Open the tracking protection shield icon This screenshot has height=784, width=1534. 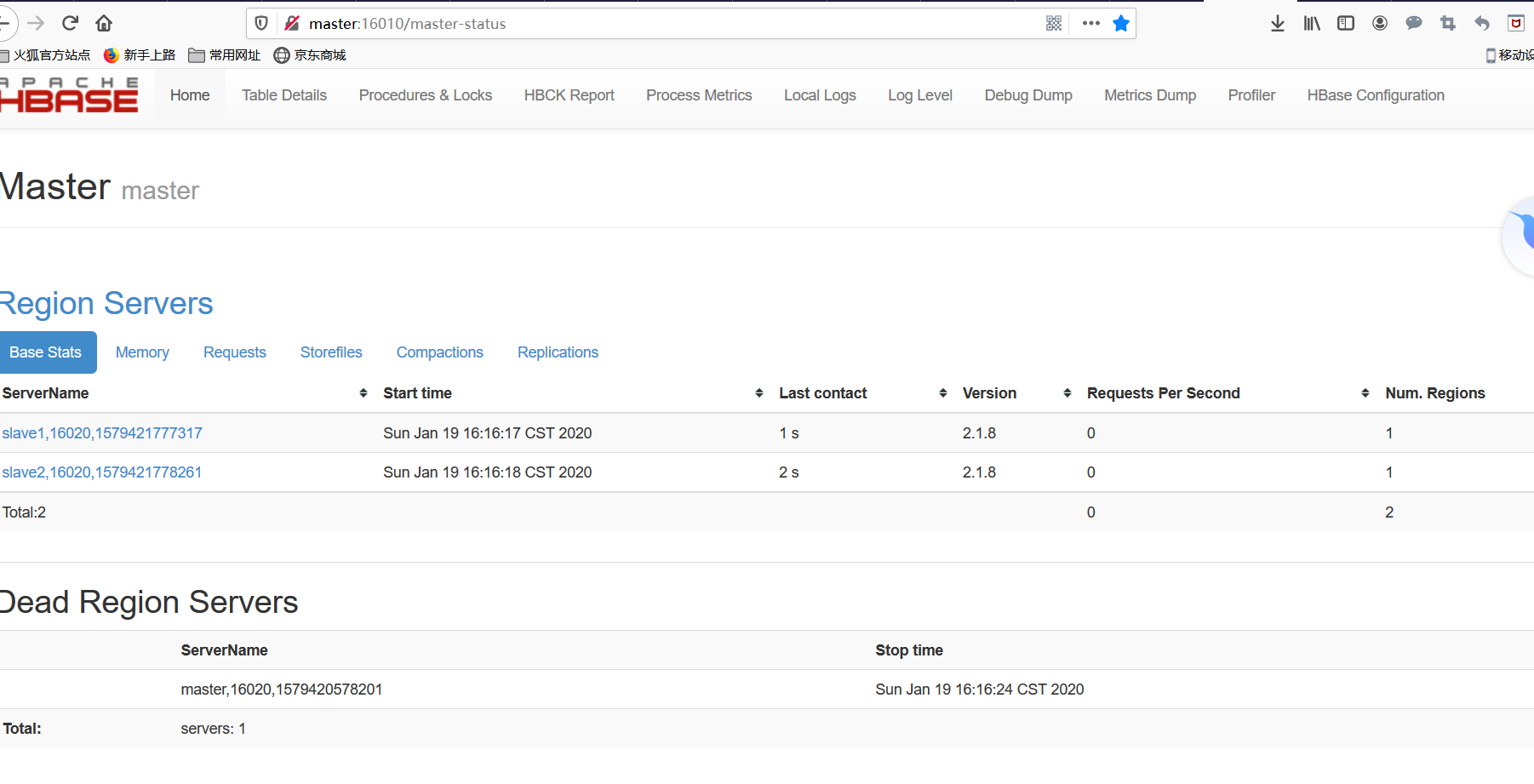262,24
